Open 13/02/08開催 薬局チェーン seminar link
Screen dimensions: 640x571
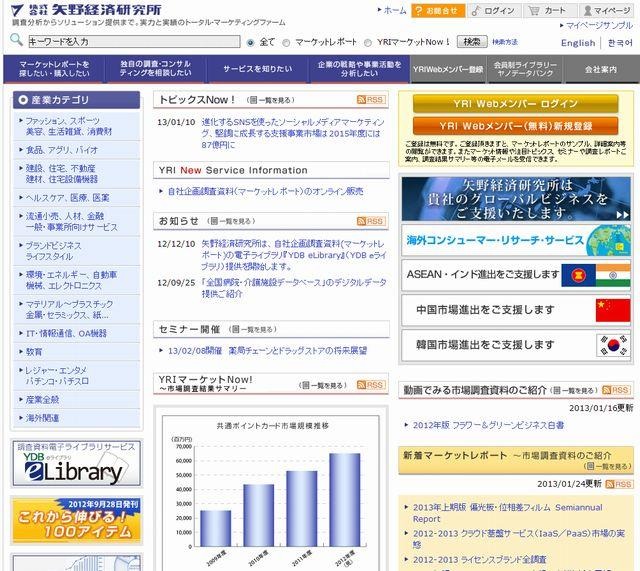click(x=267, y=351)
